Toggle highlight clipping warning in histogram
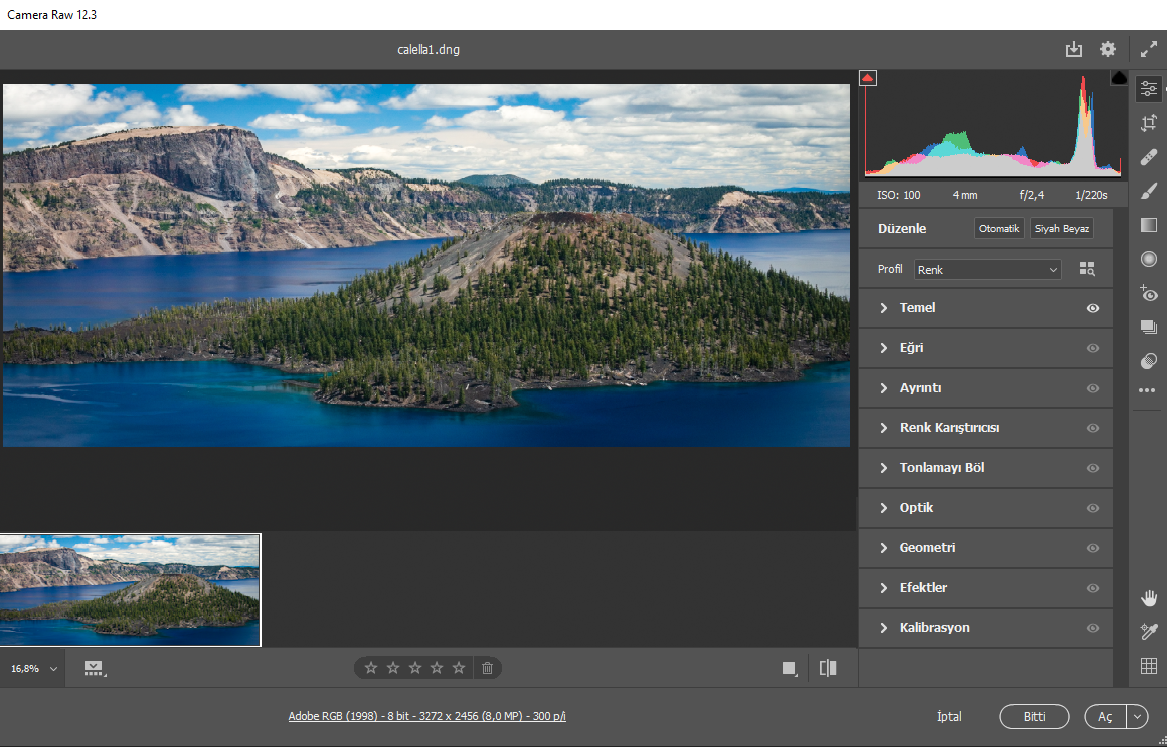Screen dimensions: 1167x747 click(1119, 78)
